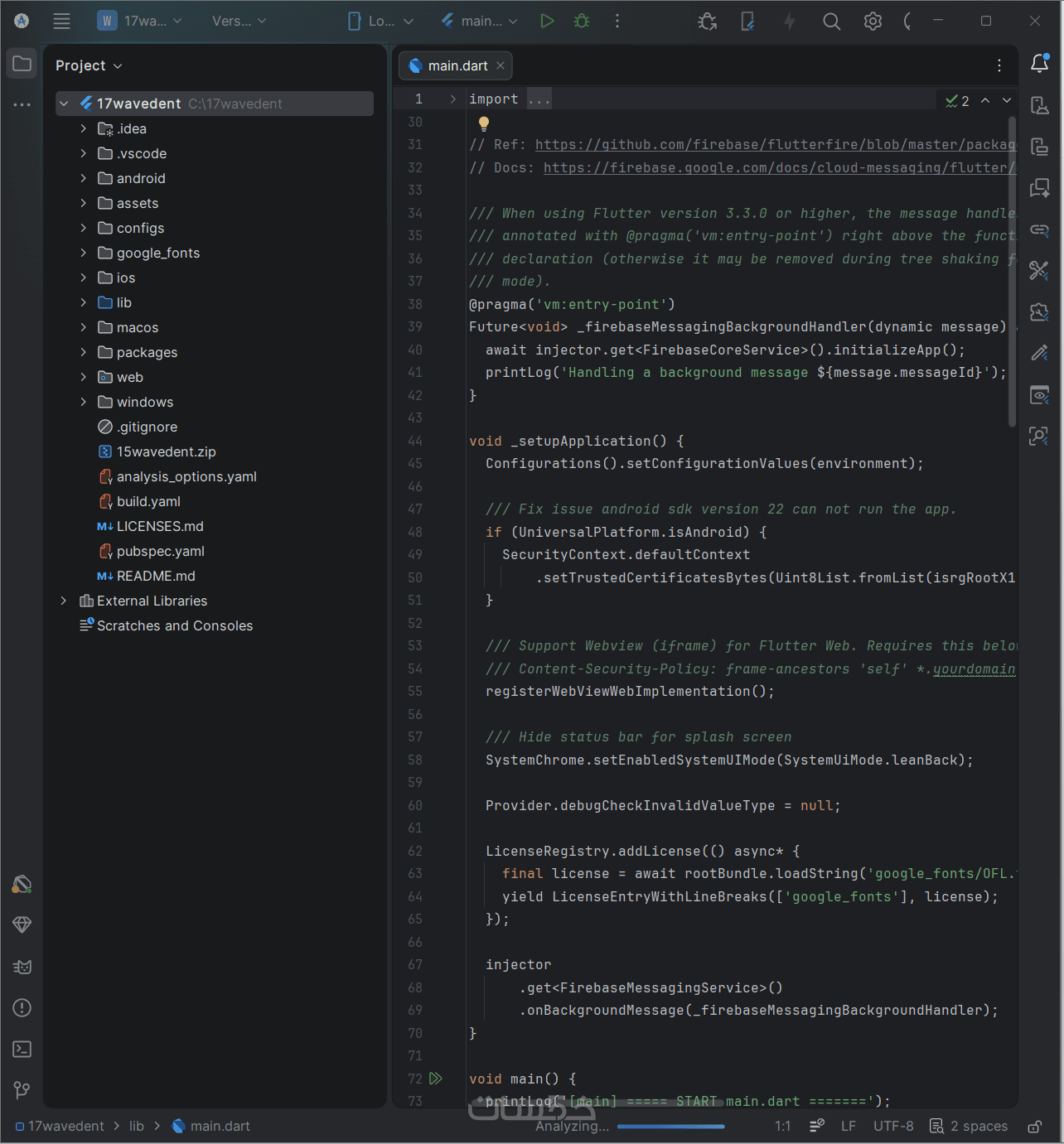Viewport: 1064px width, 1144px height.
Task: Expand the External Libraries node
Action: click(64, 601)
